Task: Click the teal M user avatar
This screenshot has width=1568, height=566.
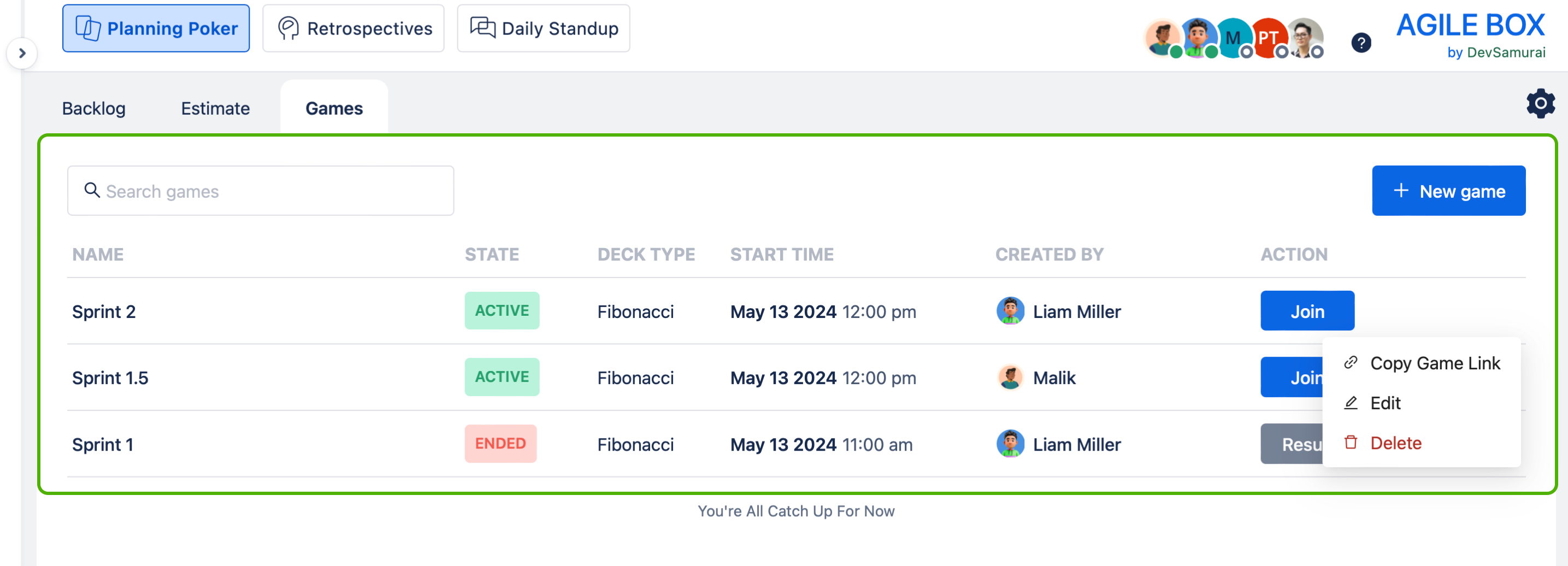Action: point(1233,38)
